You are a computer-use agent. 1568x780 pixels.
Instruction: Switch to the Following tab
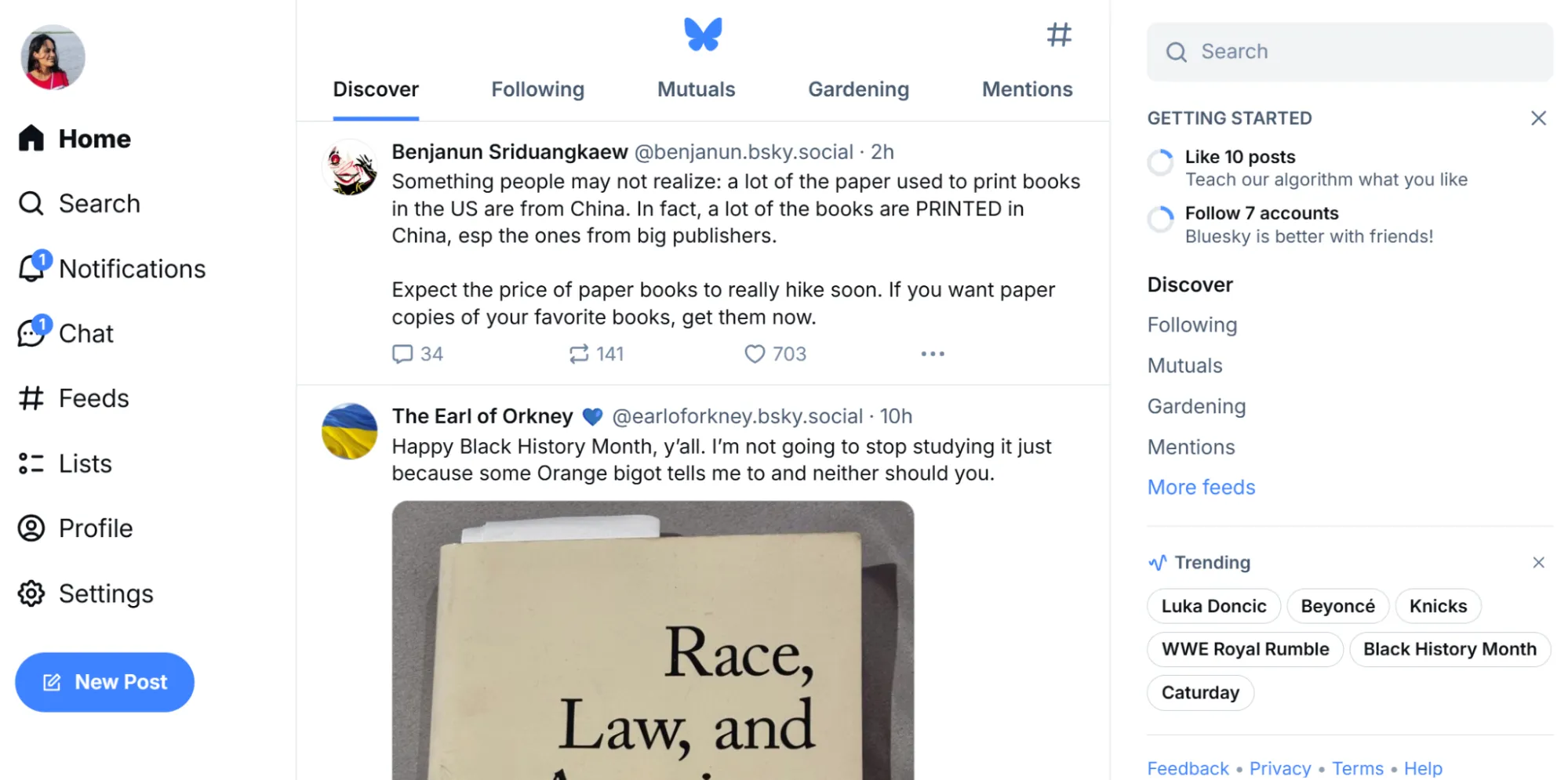click(537, 89)
